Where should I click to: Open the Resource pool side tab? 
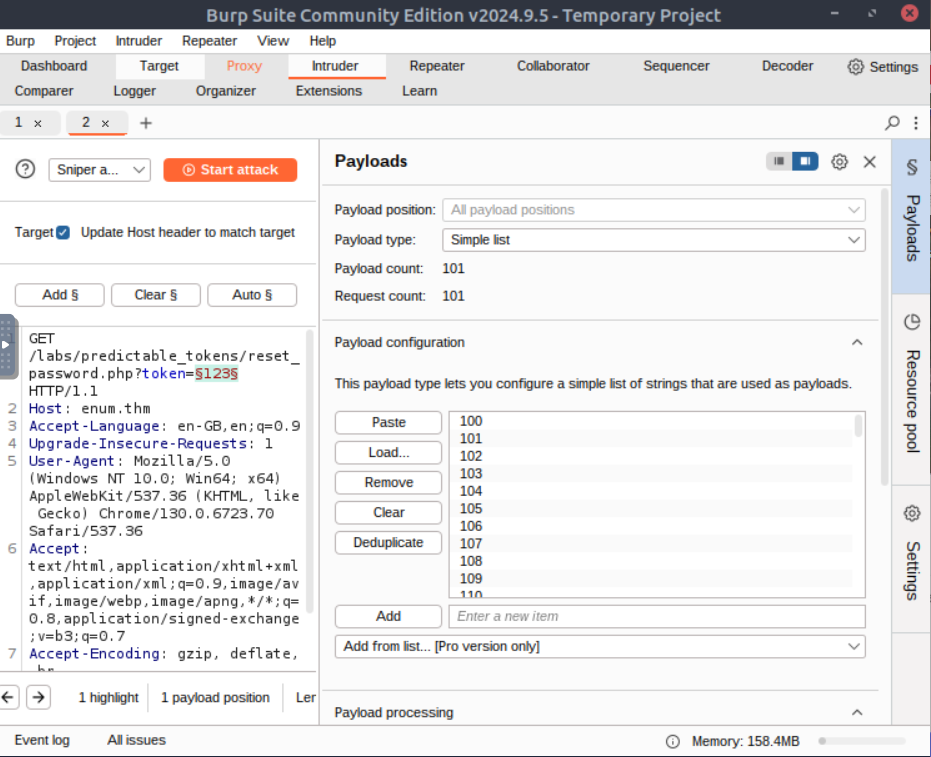911,389
